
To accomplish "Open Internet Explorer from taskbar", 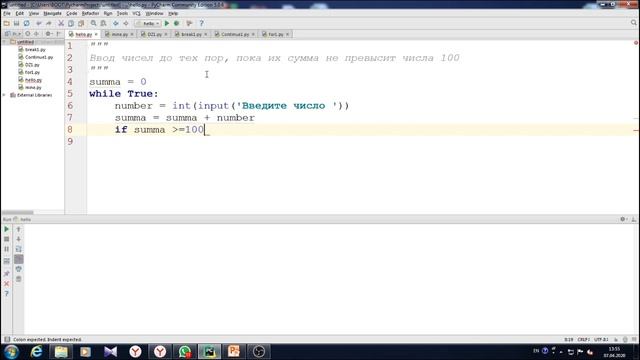I will pyautogui.click(x=36, y=351).
